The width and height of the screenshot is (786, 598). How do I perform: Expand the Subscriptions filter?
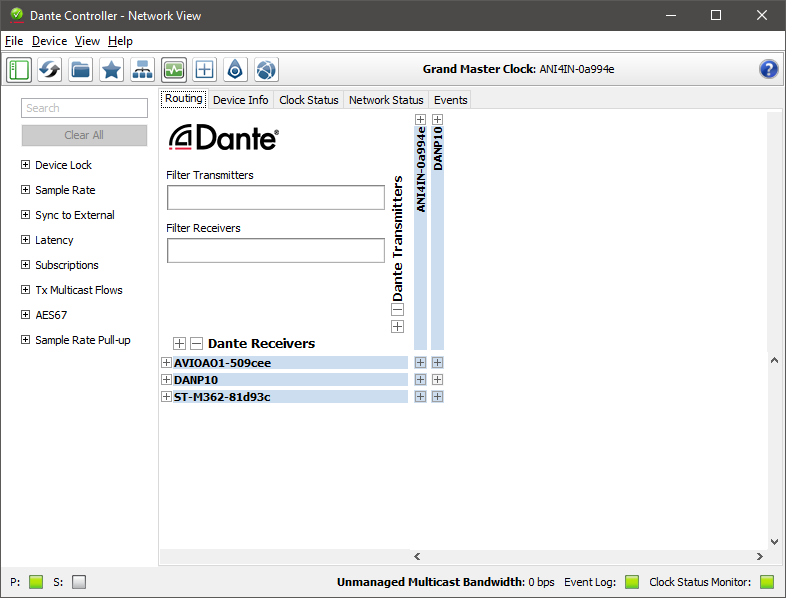click(25, 265)
